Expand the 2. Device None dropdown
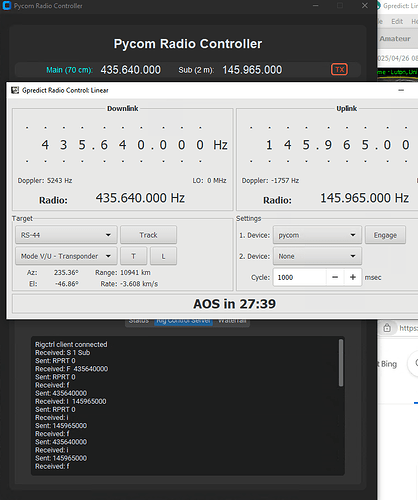418x500 pixels. pos(317,256)
